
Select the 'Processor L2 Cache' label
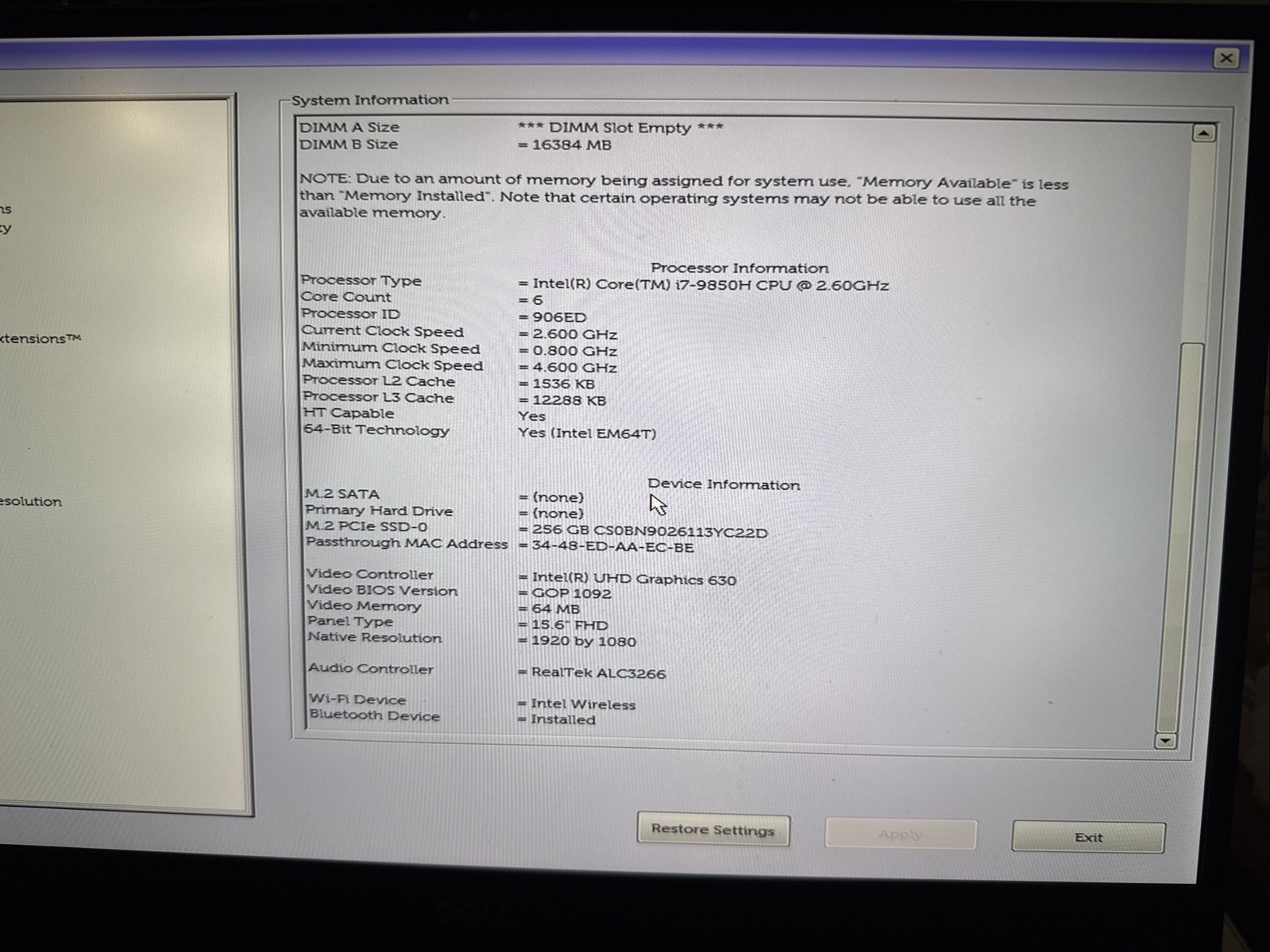pyautogui.click(x=379, y=381)
